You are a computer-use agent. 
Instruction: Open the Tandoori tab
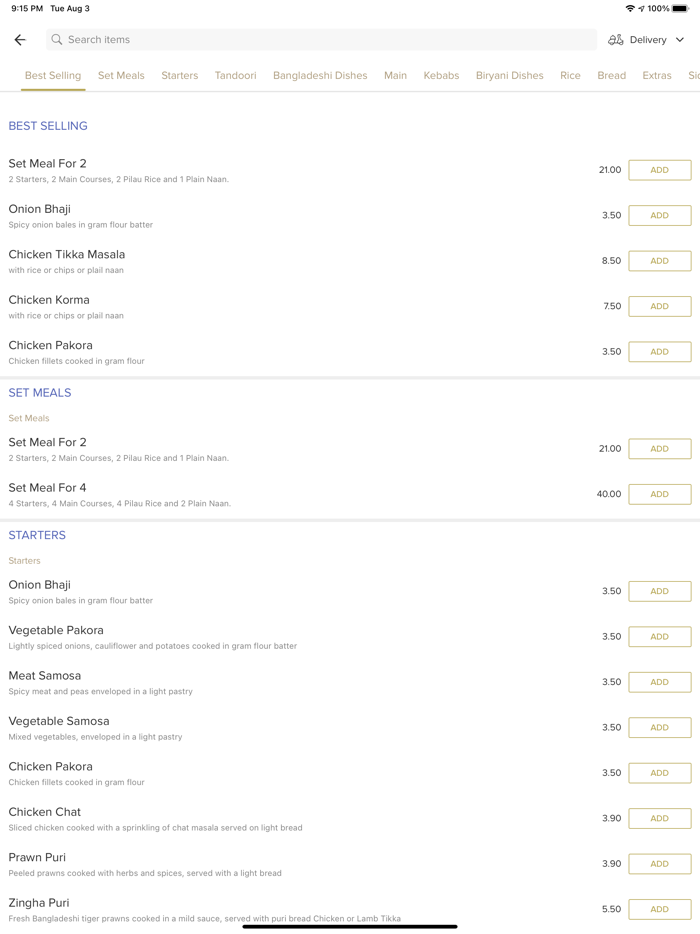(x=235, y=76)
